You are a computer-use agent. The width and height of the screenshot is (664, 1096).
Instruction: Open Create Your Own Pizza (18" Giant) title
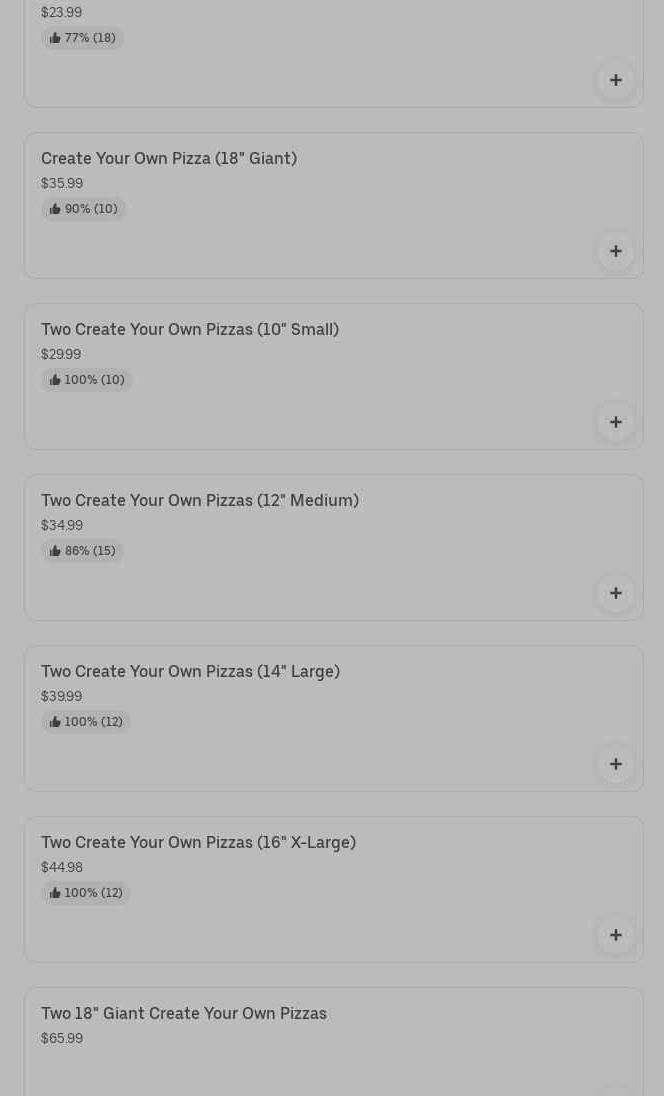pyautogui.click(x=169, y=159)
